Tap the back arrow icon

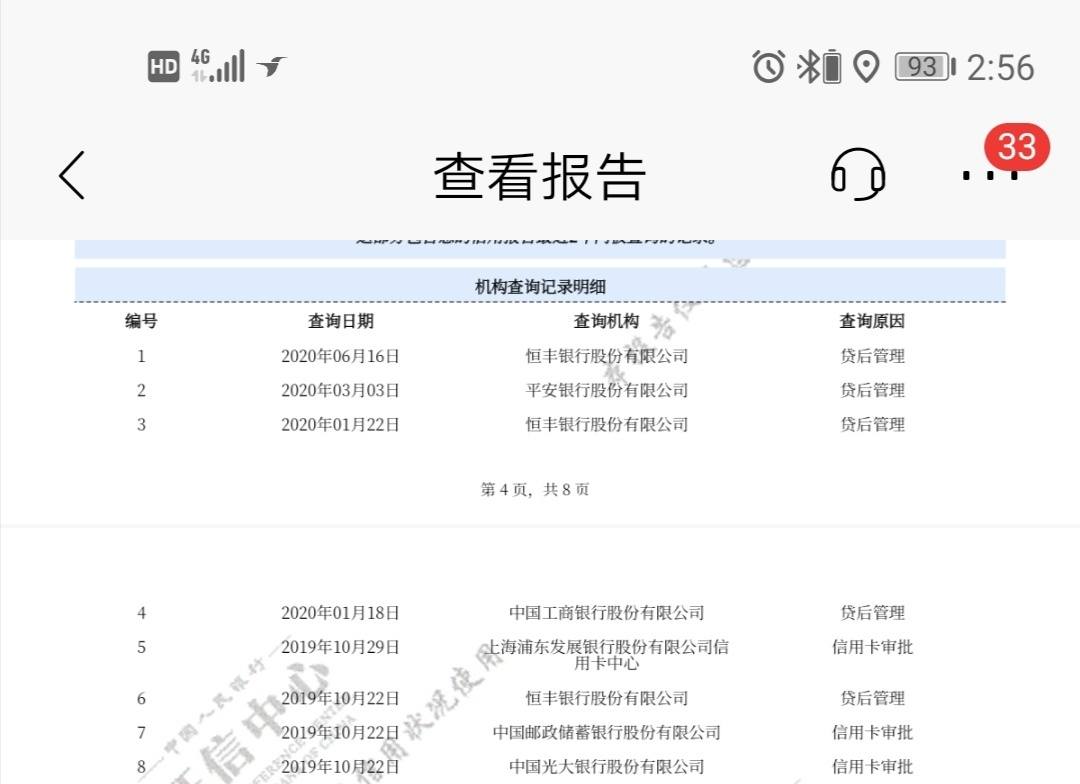(72, 176)
